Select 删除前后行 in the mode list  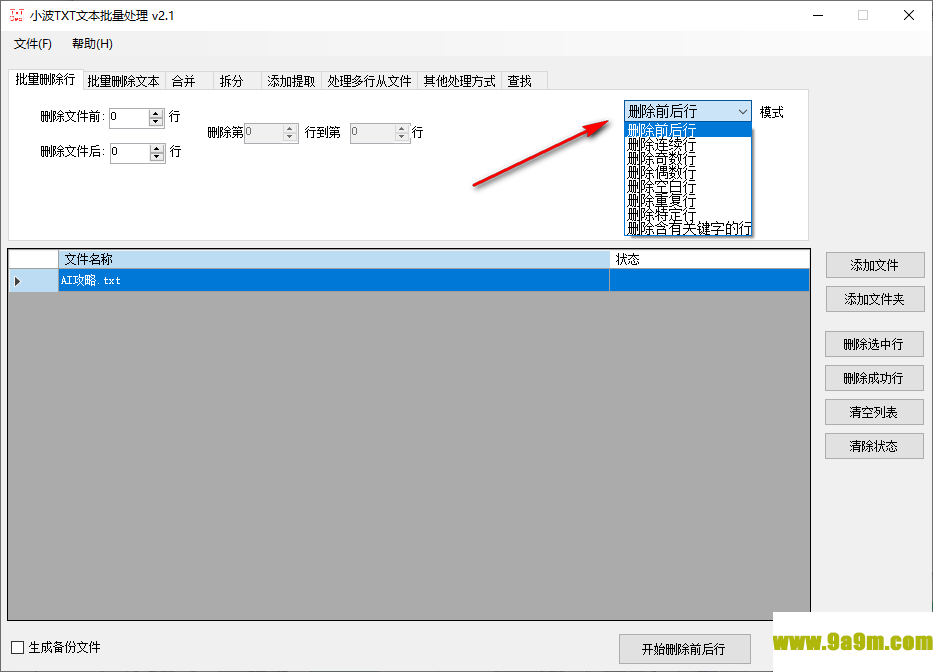[688, 130]
